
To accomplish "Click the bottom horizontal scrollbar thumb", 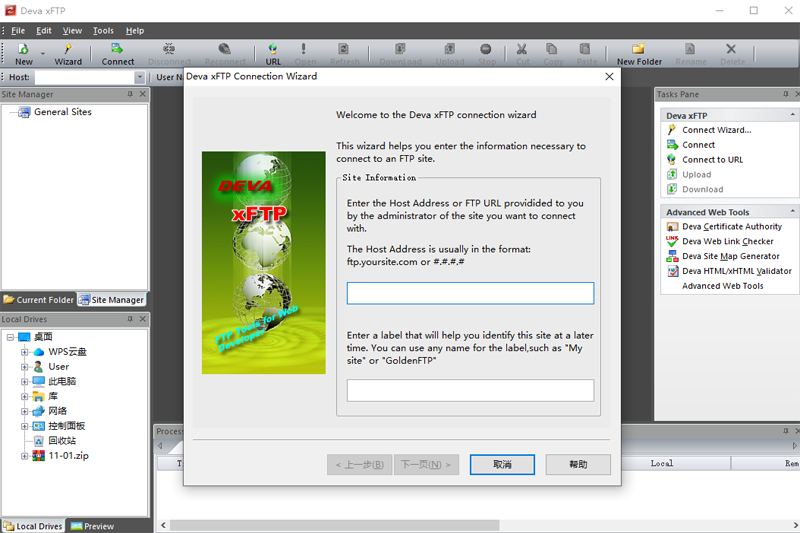I will (334, 525).
